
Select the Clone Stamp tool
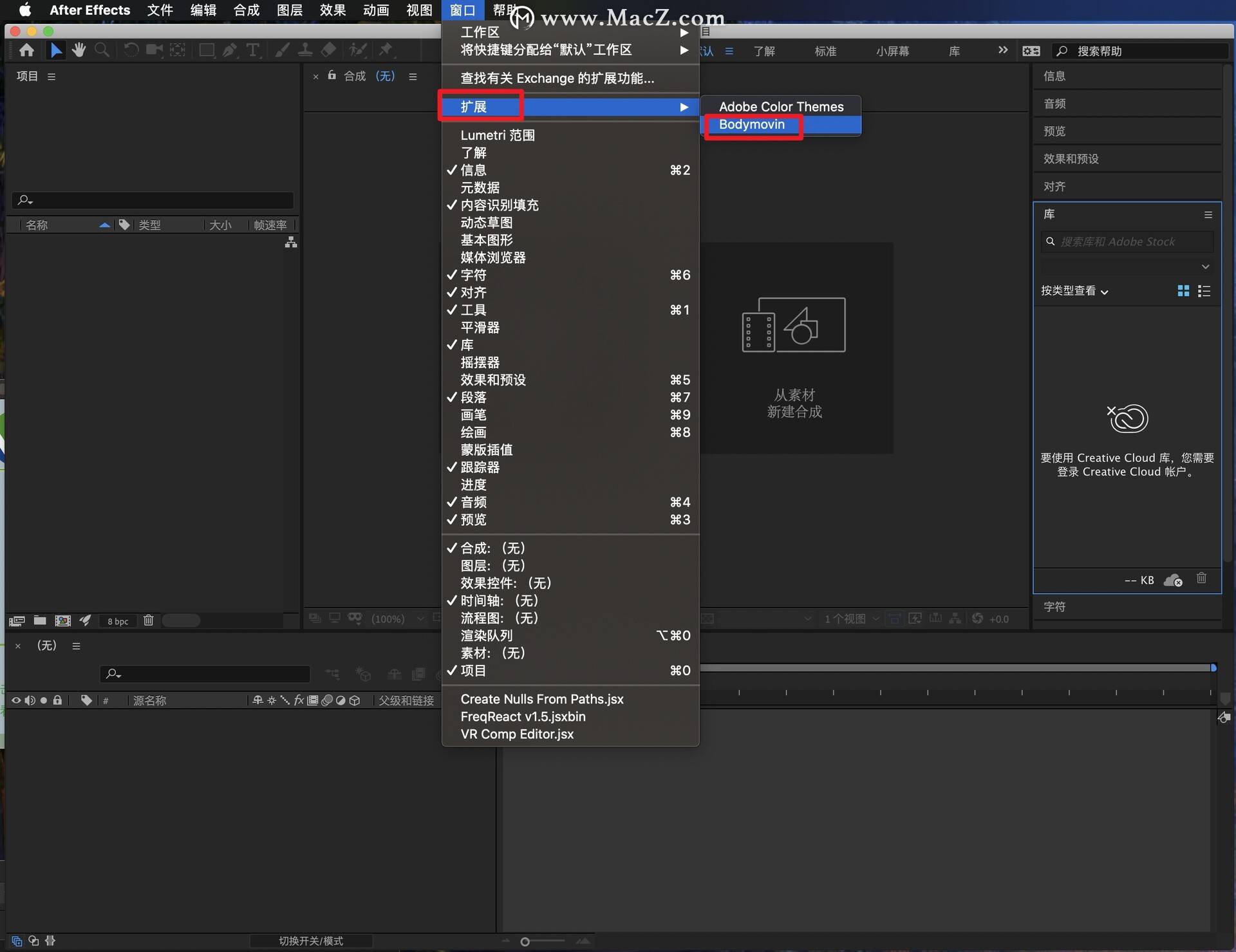tap(305, 50)
